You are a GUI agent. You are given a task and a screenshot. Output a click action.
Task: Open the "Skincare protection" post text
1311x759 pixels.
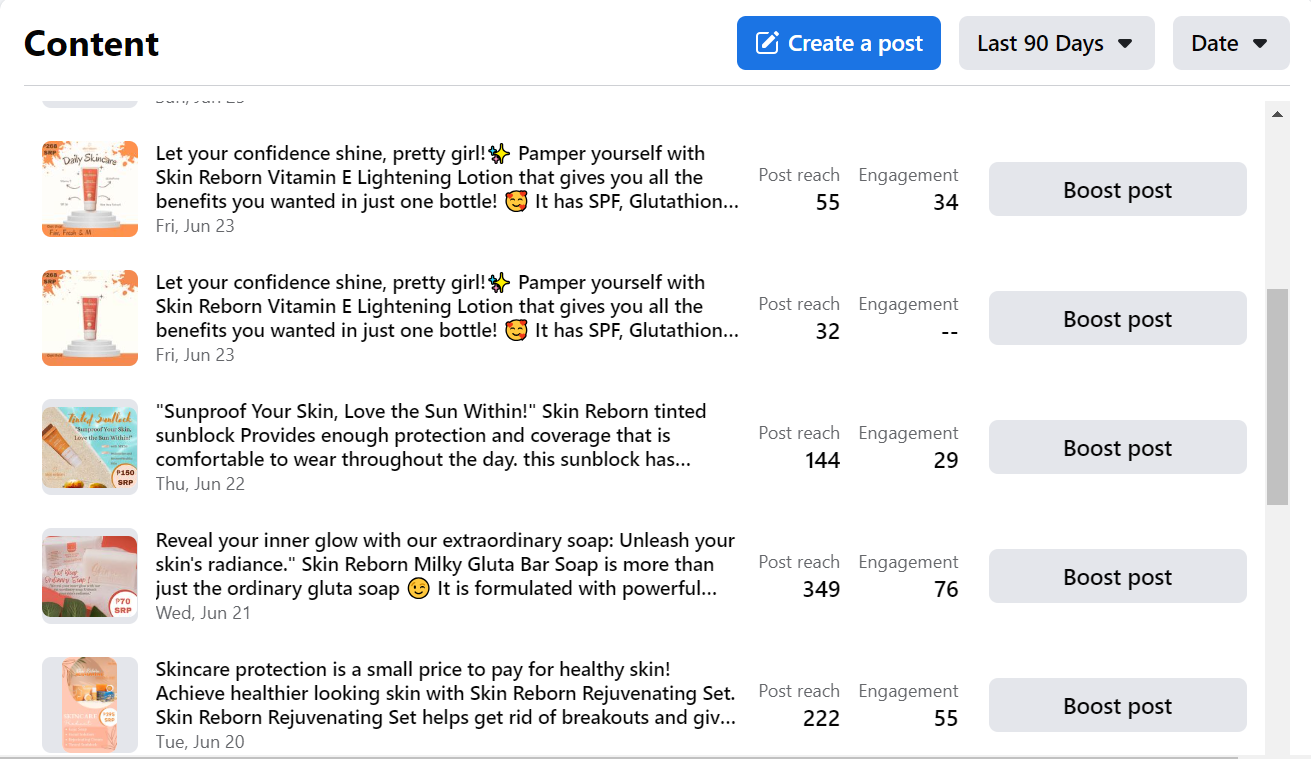click(x=445, y=693)
